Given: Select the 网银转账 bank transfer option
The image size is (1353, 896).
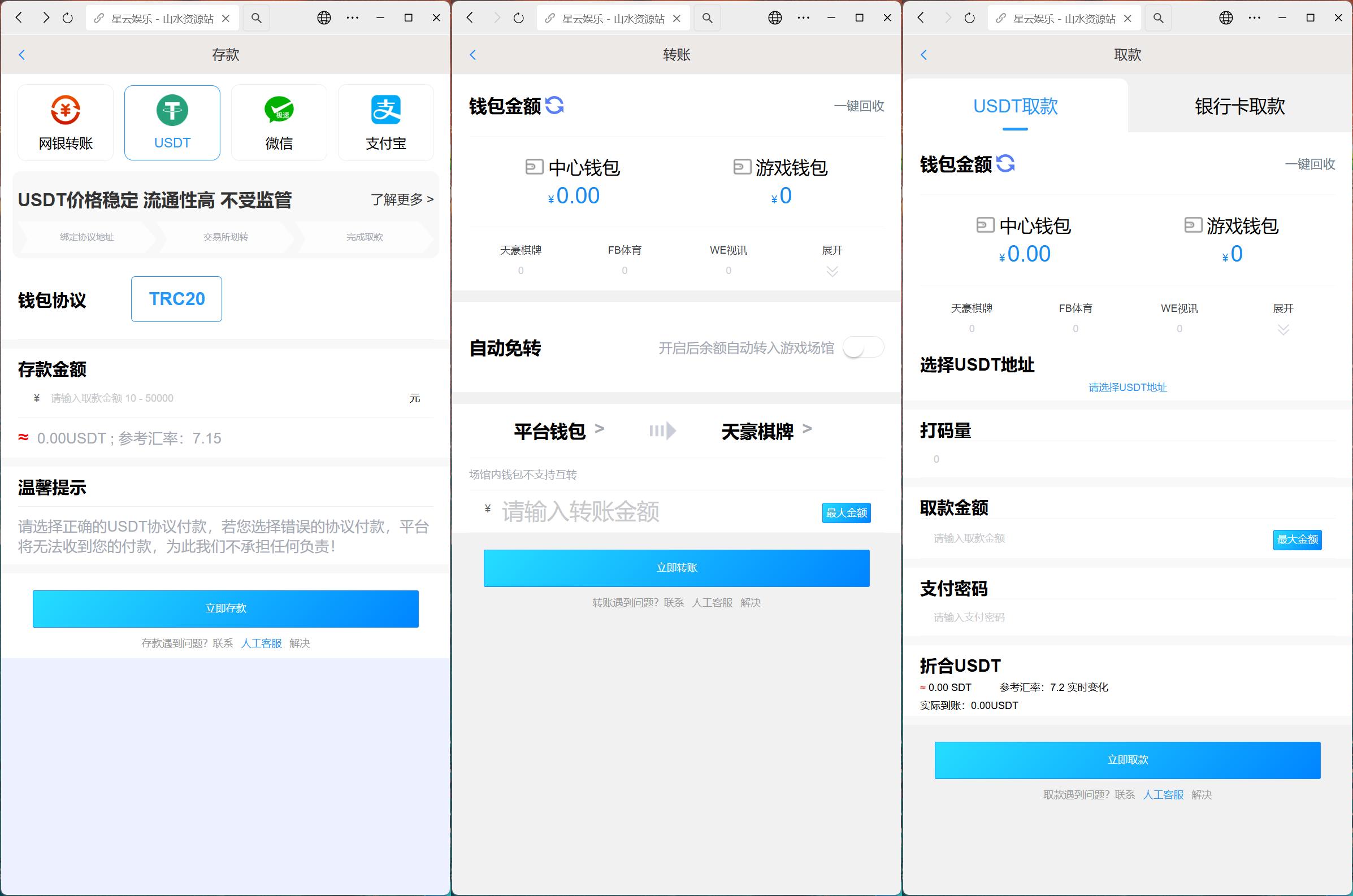Looking at the screenshot, I should tap(65, 121).
